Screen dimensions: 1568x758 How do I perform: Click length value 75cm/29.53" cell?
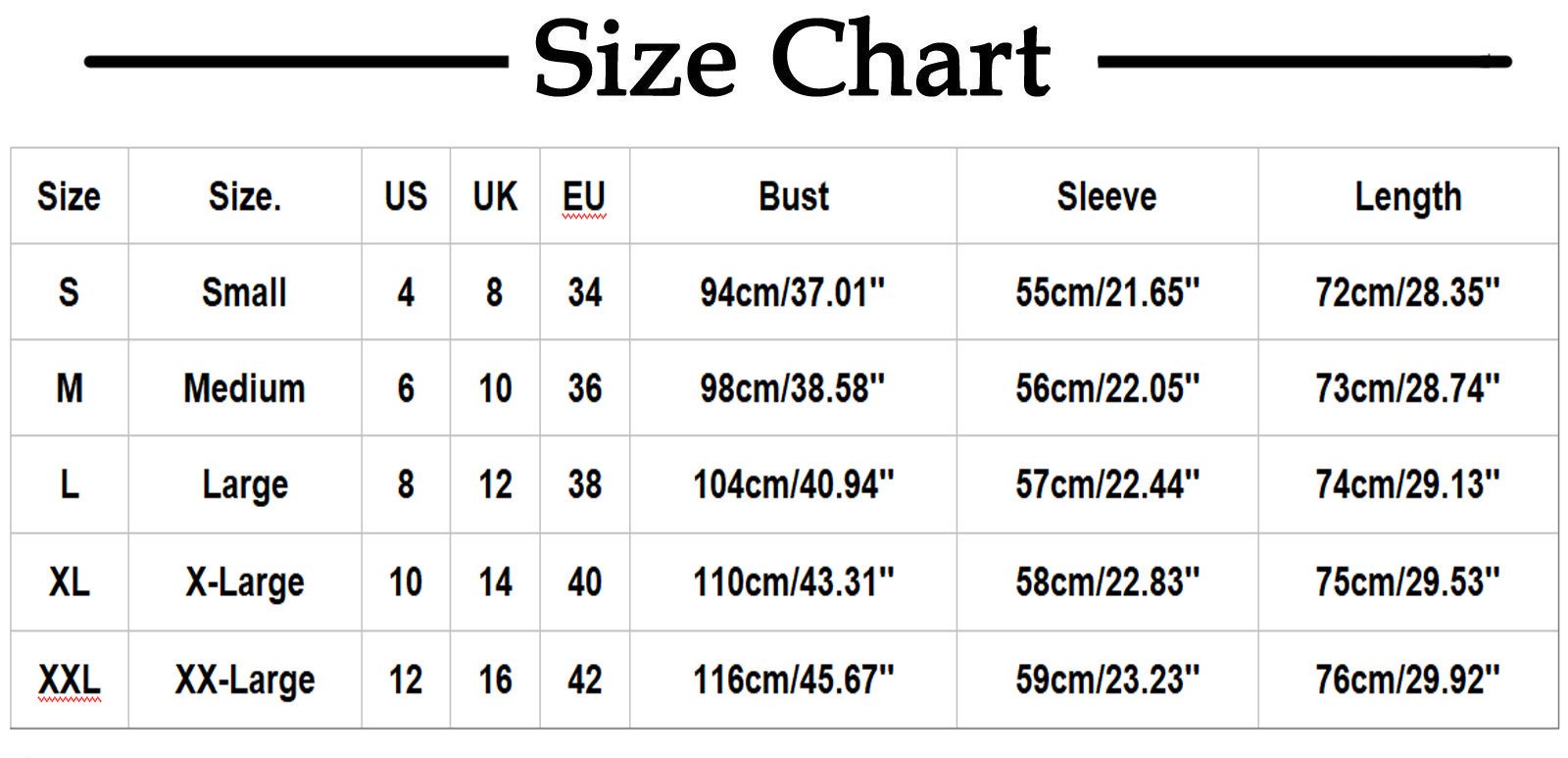pyautogui.click(x=1407, y=582)
